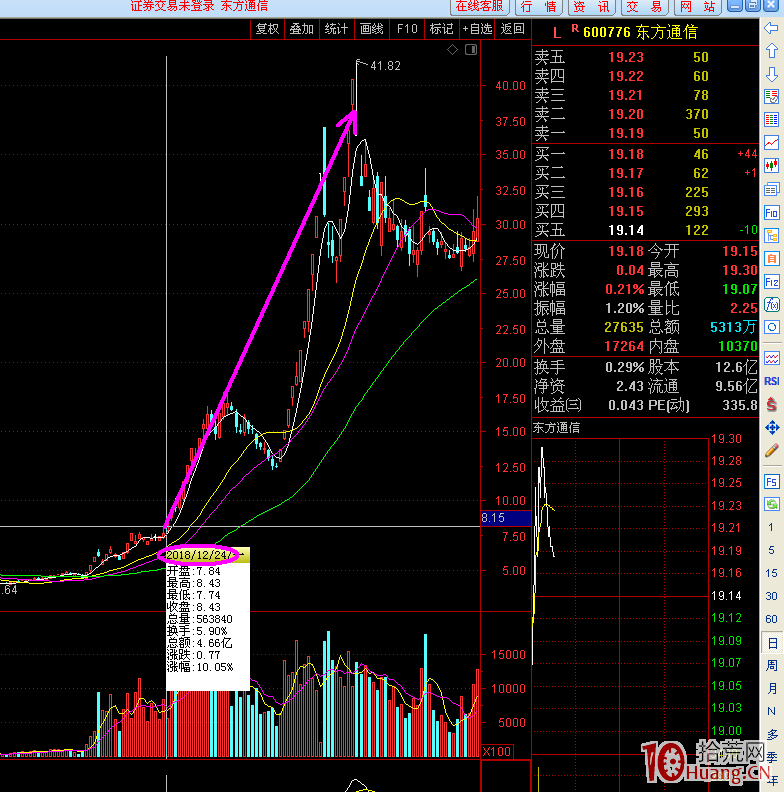Open the colored quote table icon
Screen dimensions: 784x792
pyautogui.click(x=771, y=120)
